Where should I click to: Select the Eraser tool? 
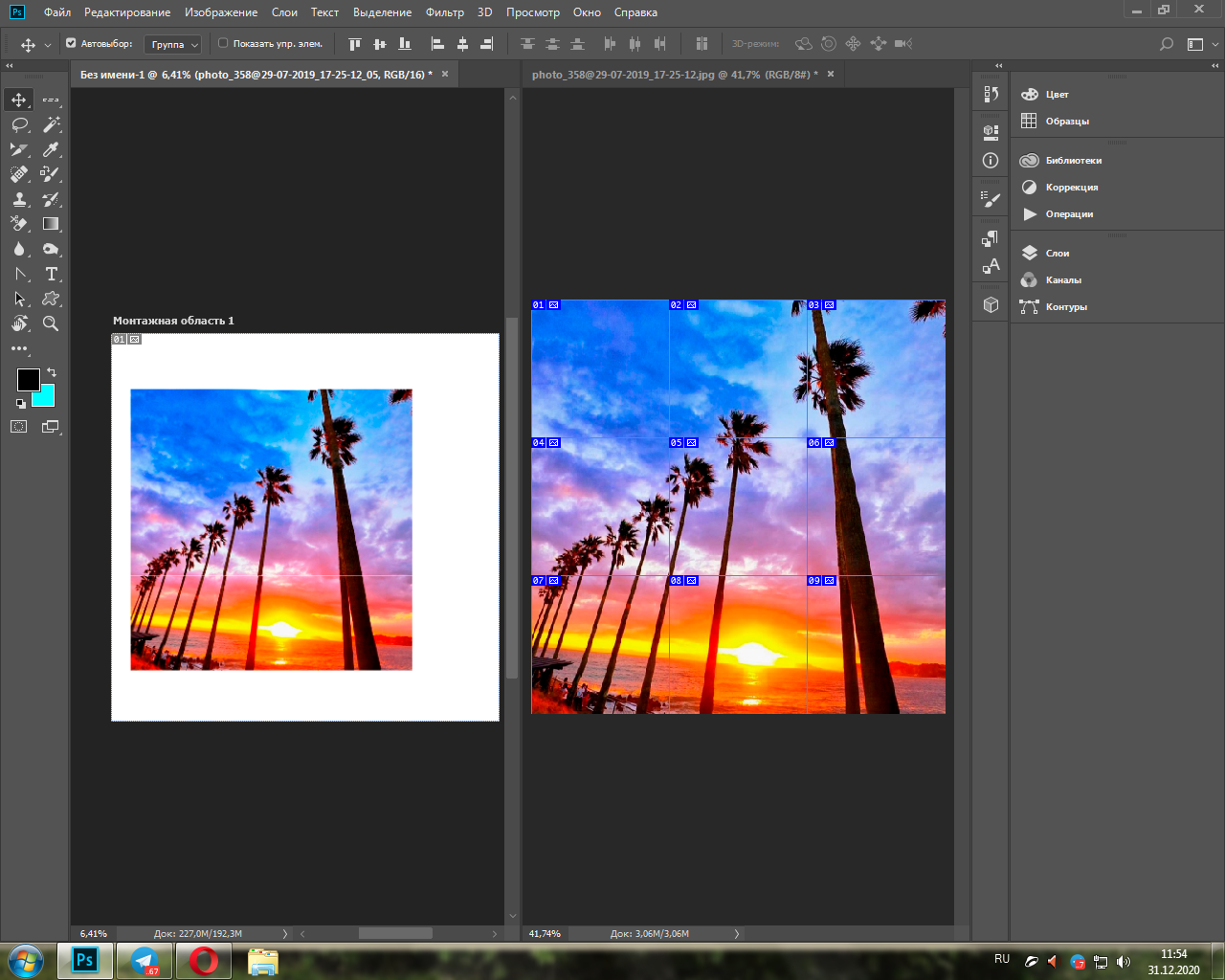click(19, 224)
